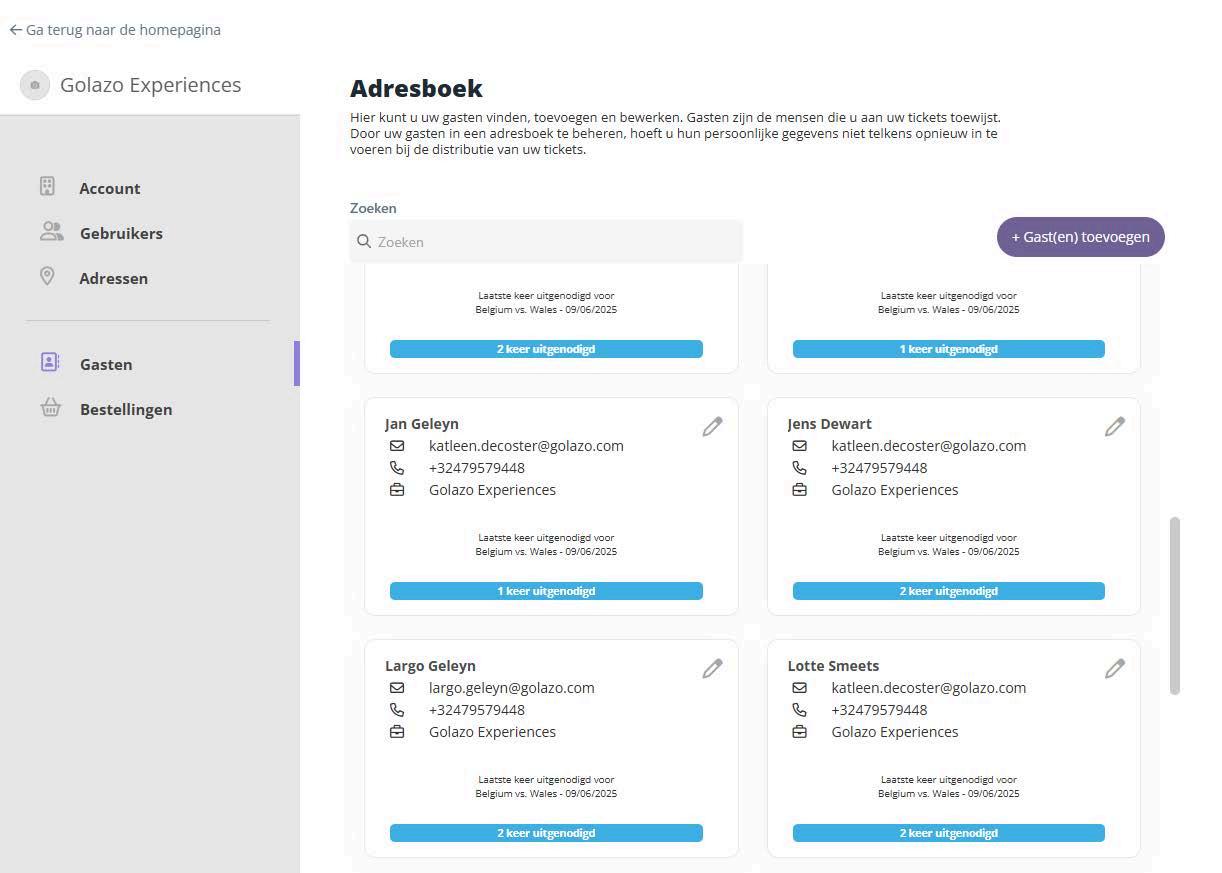Click the Bestellingen basket icon
This screenshot has width=1222, height=873.
[x=51, y=408]
